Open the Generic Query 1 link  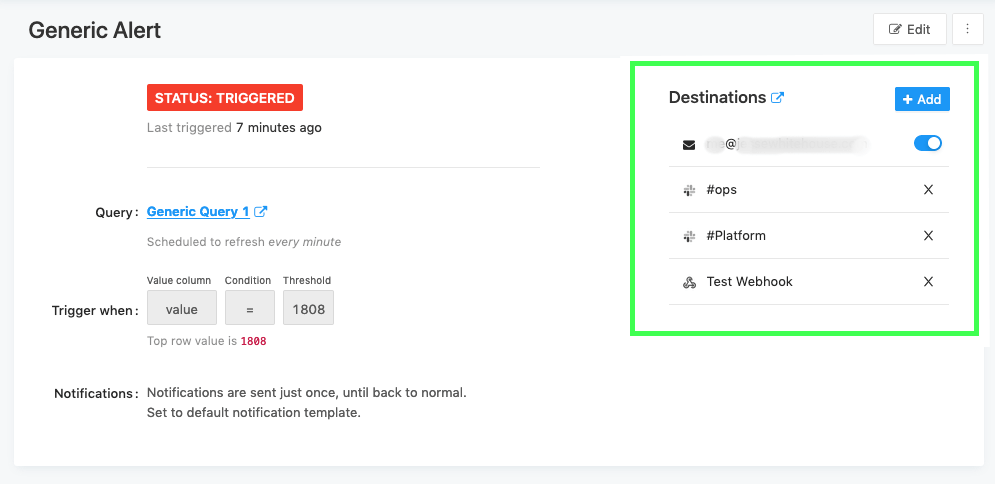(x=198, y=212)
